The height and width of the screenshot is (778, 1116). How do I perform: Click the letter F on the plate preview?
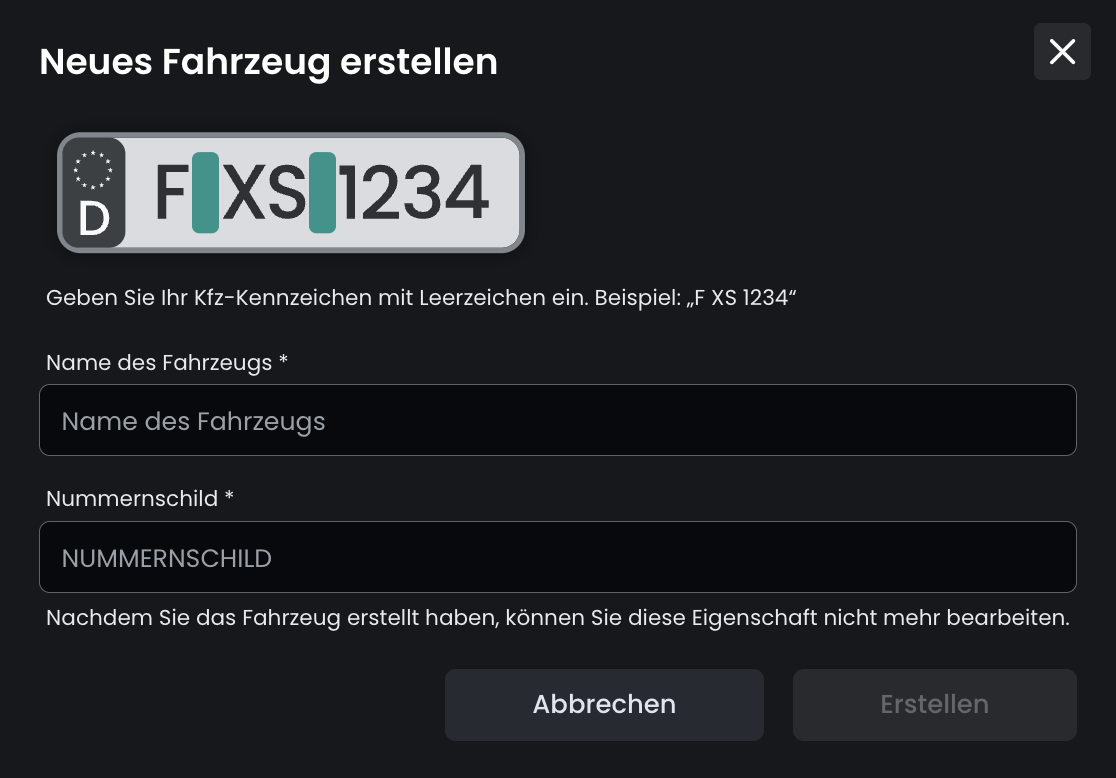click(170, 193)
